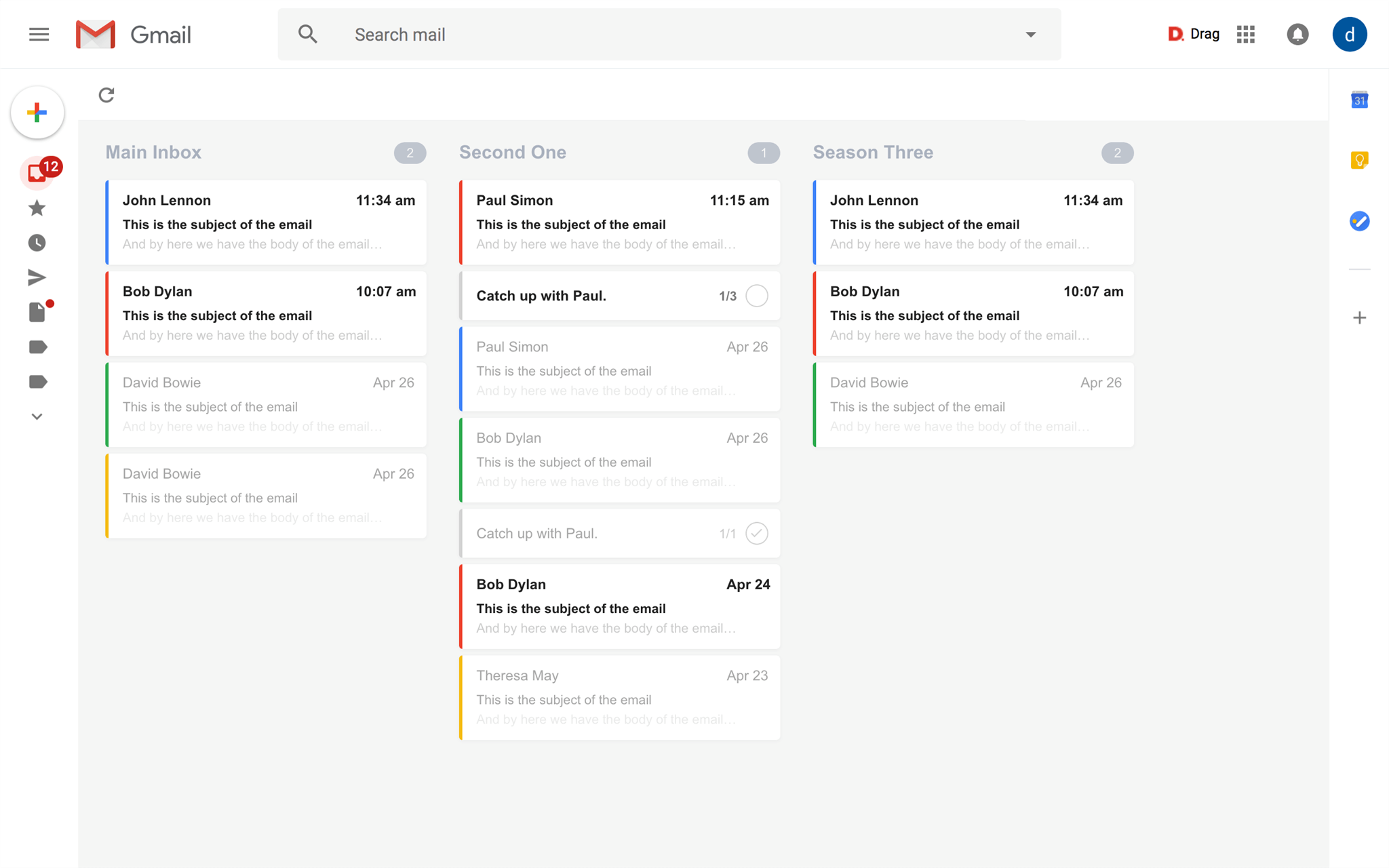
Task: Select Main Inbox tab label
Action: [154, 152]
